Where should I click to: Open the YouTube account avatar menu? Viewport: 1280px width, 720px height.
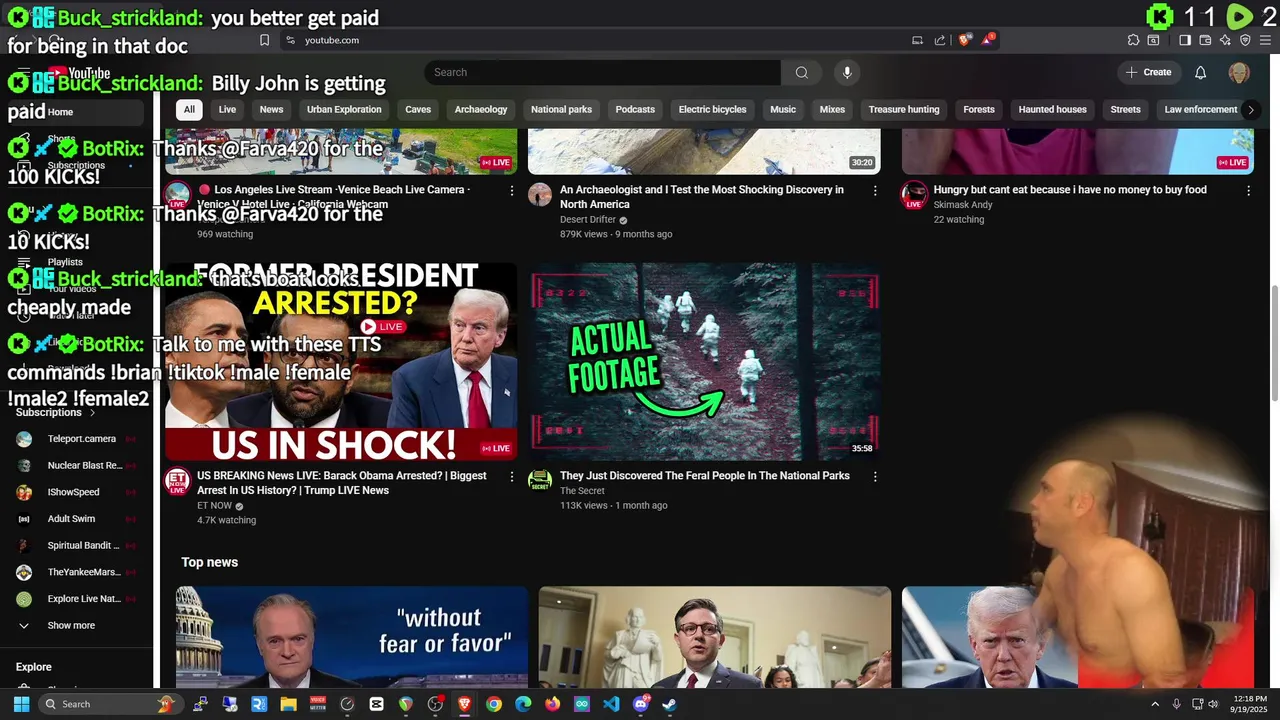pos(1239,72)
